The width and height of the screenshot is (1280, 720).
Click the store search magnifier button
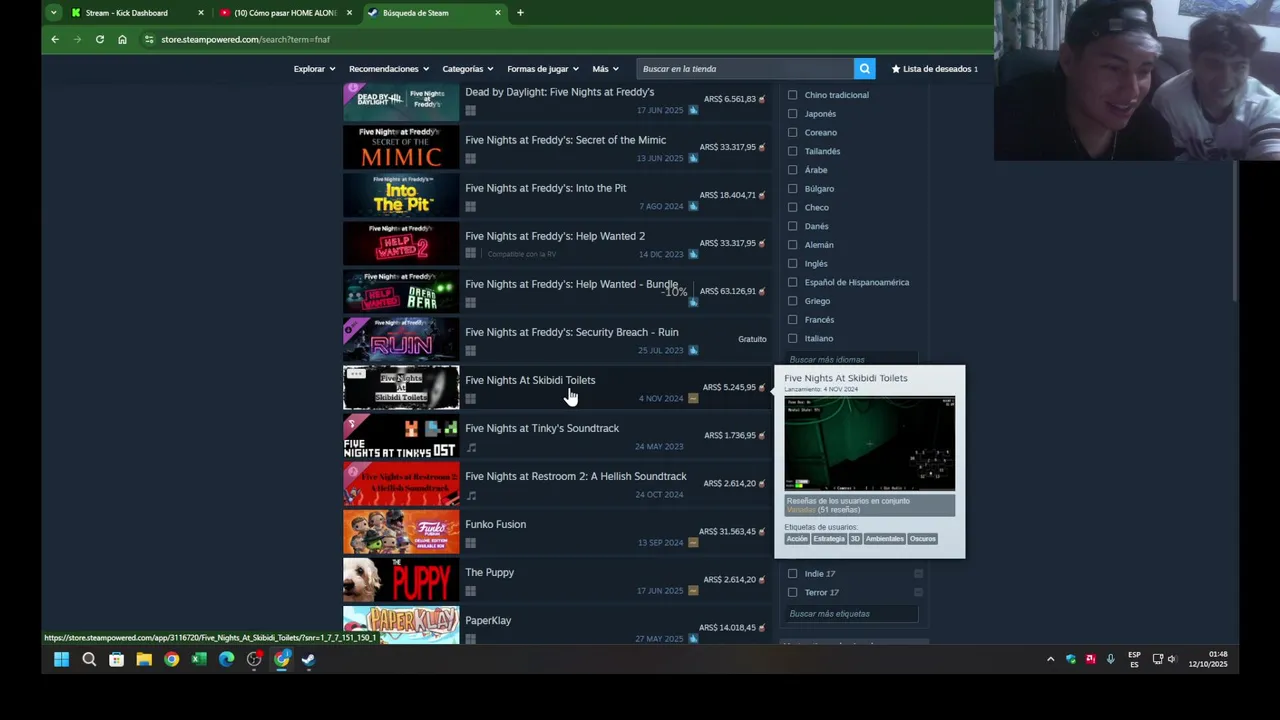[865, 68]
